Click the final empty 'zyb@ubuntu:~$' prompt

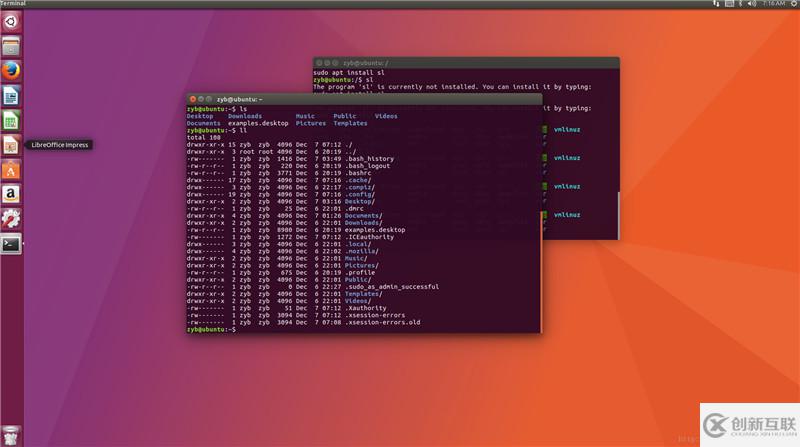(x=211, y=330)
